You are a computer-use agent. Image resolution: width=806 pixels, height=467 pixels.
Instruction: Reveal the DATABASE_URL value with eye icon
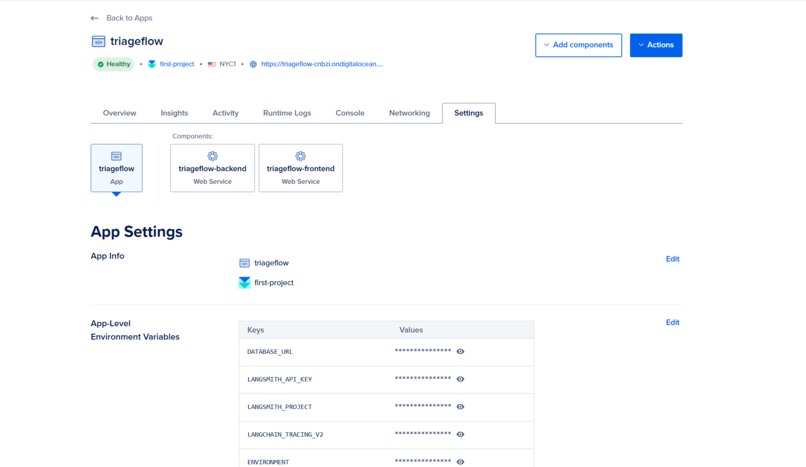pyautogui.click(x=461, y=351)
